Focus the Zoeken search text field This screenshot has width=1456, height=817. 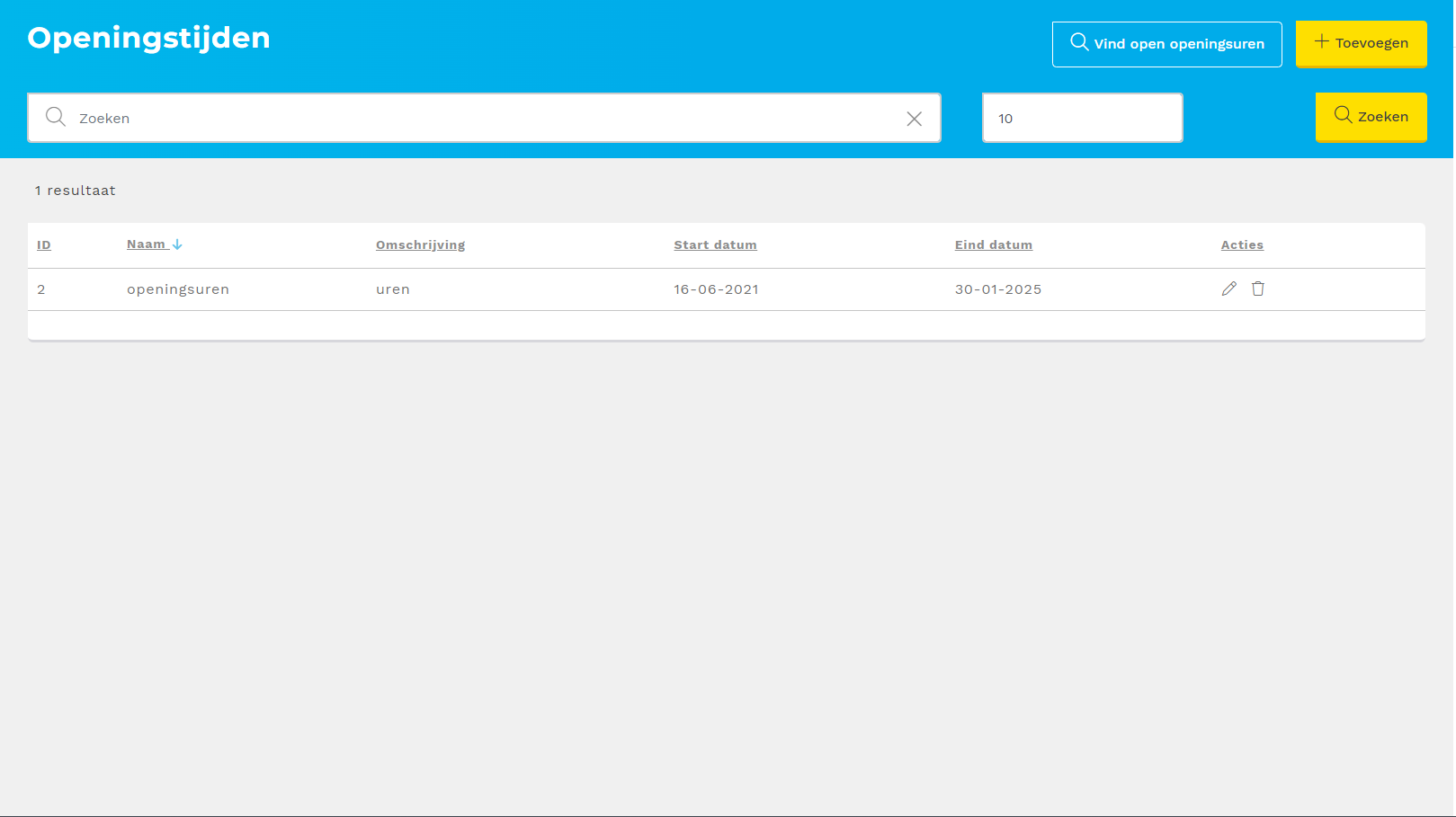point(486,119)
